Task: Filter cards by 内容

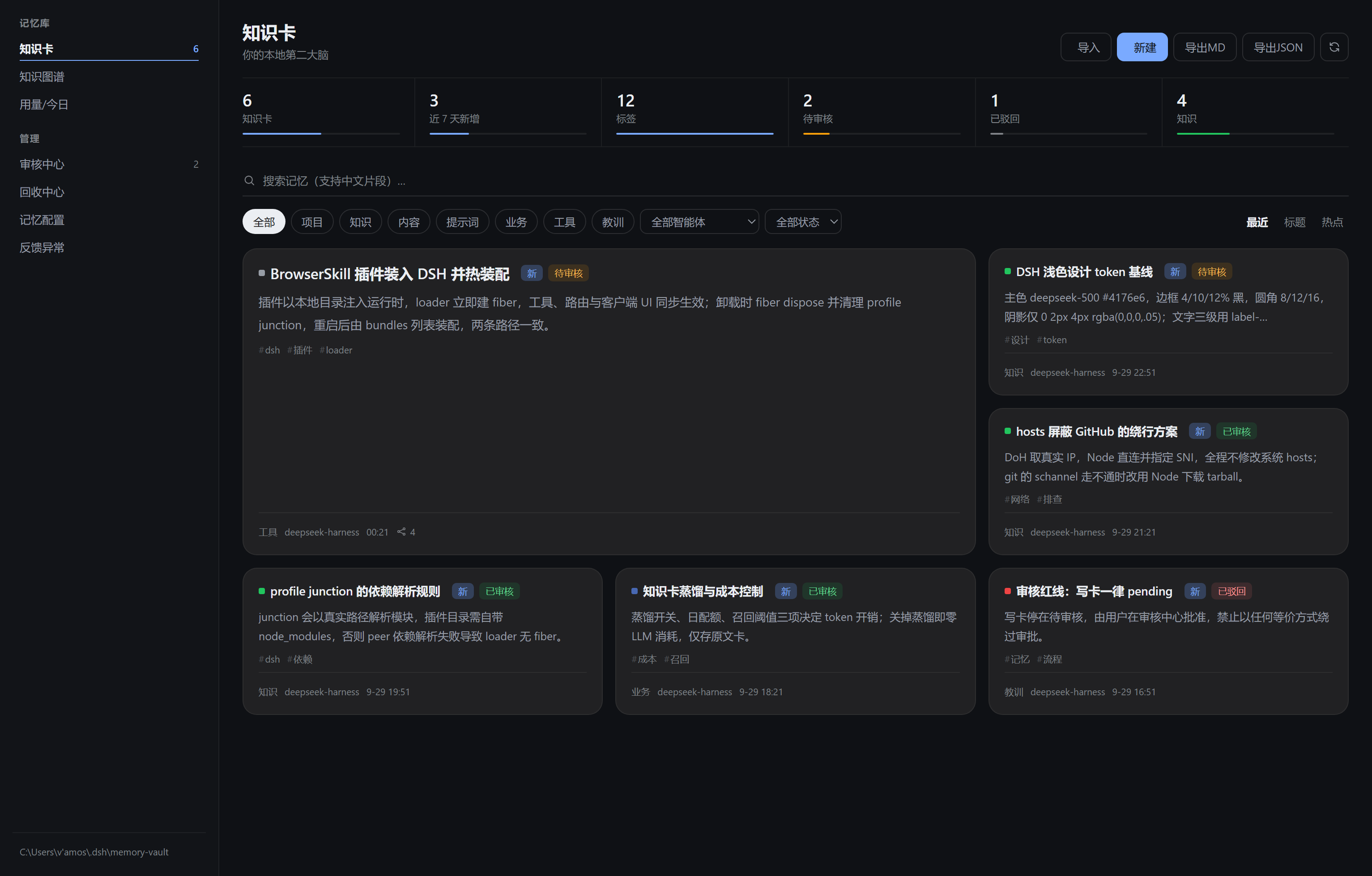Action: (x=409, y=221)
